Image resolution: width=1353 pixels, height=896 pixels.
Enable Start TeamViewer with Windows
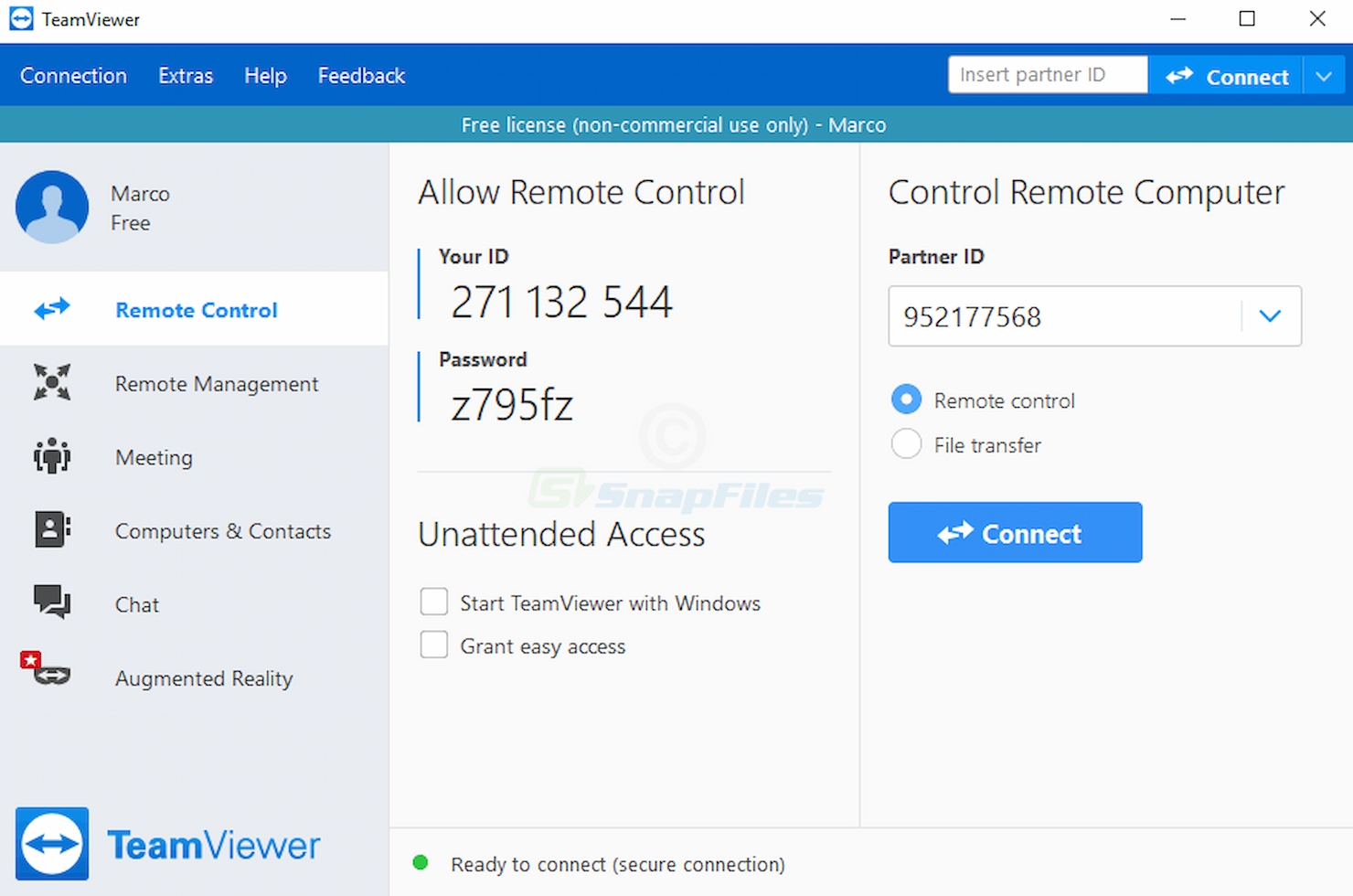click(433, 602)
